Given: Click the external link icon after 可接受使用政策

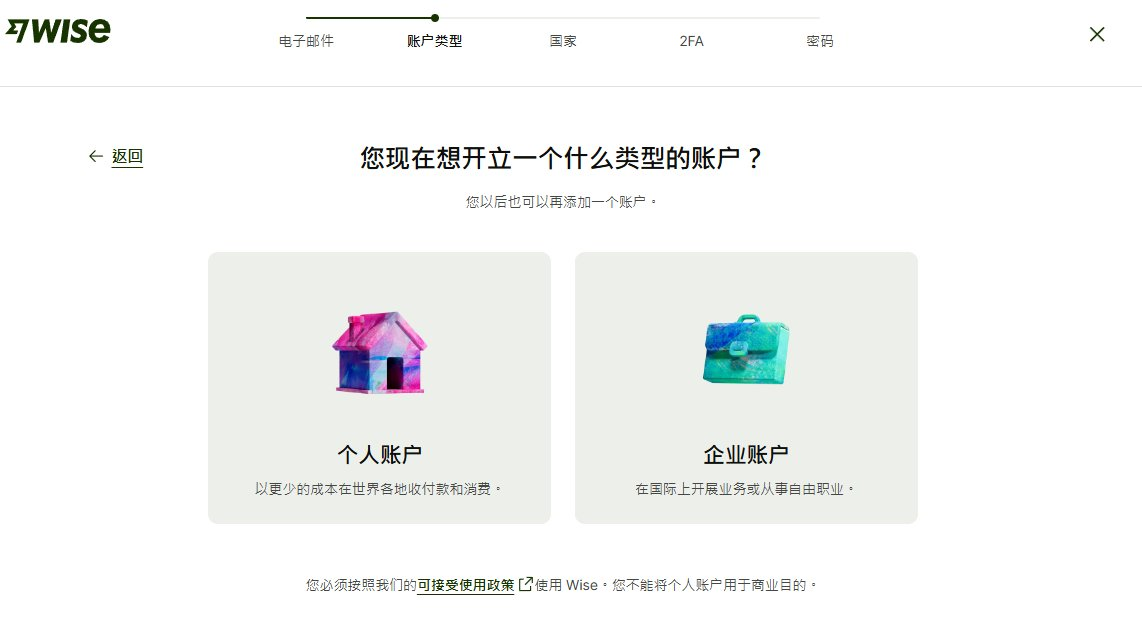Looking at the screenshot, I should [x=525, y=584].
